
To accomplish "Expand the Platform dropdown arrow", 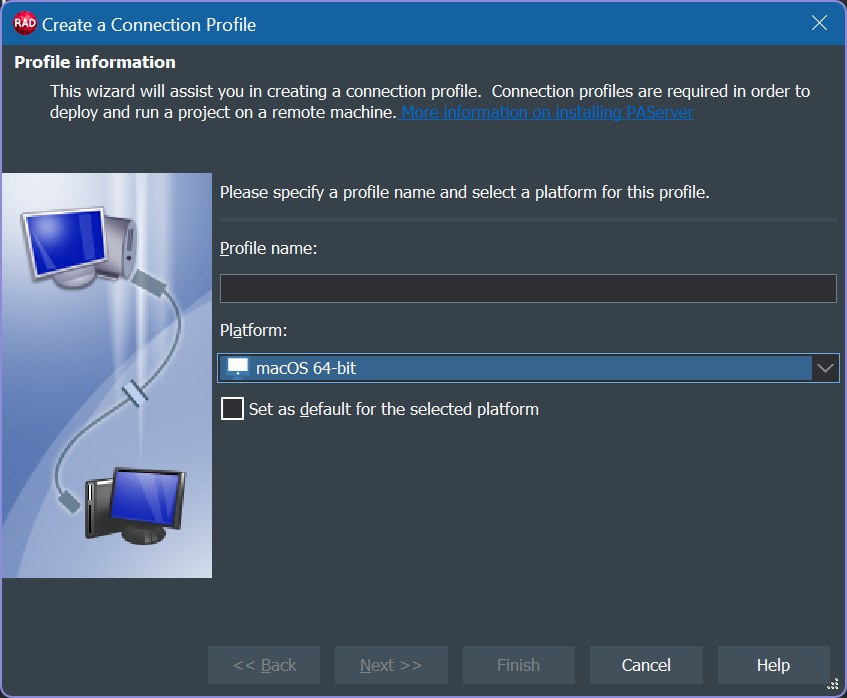I will pyautogui.click(x=825, y=368).
